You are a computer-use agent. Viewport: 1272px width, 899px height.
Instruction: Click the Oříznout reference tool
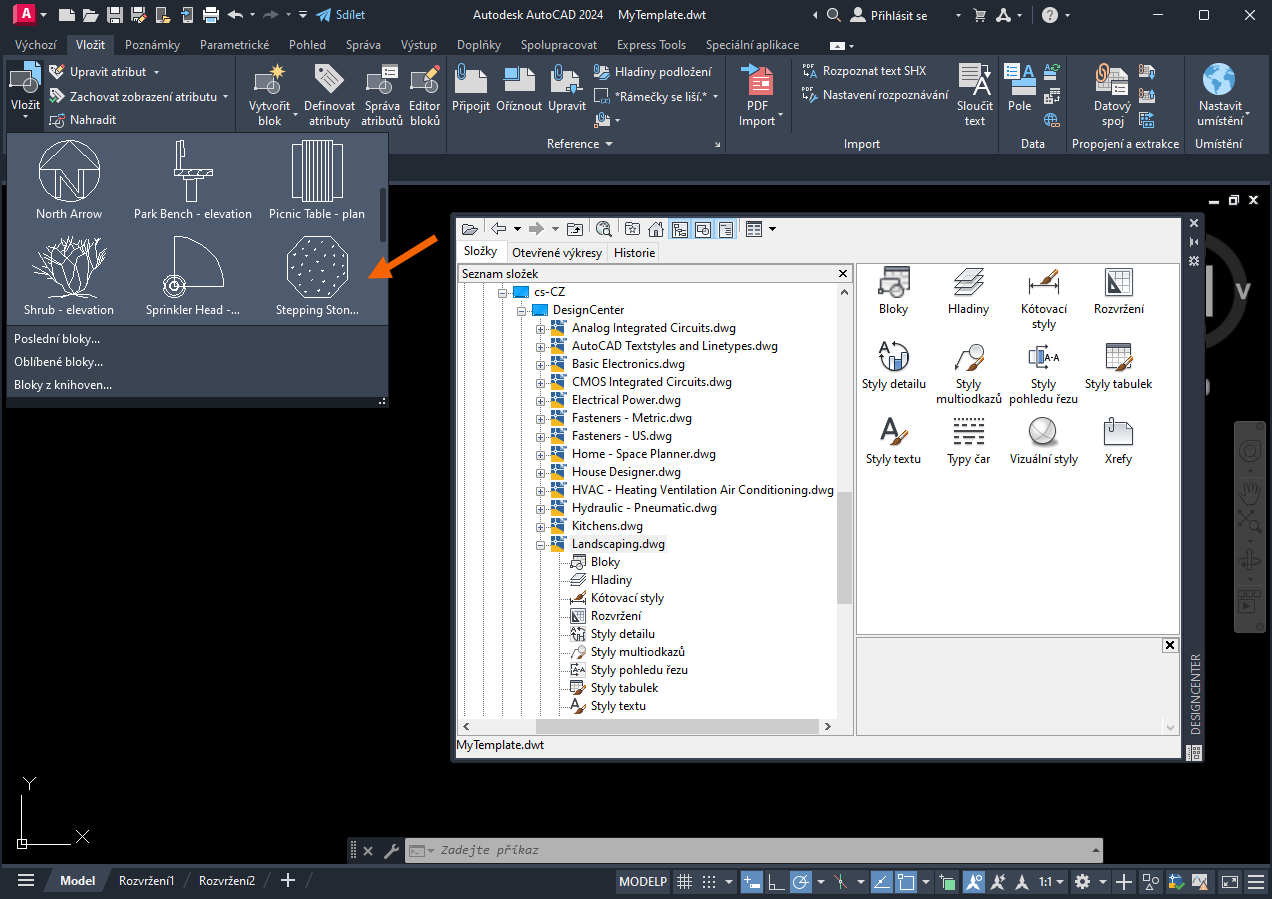point(519,88)
